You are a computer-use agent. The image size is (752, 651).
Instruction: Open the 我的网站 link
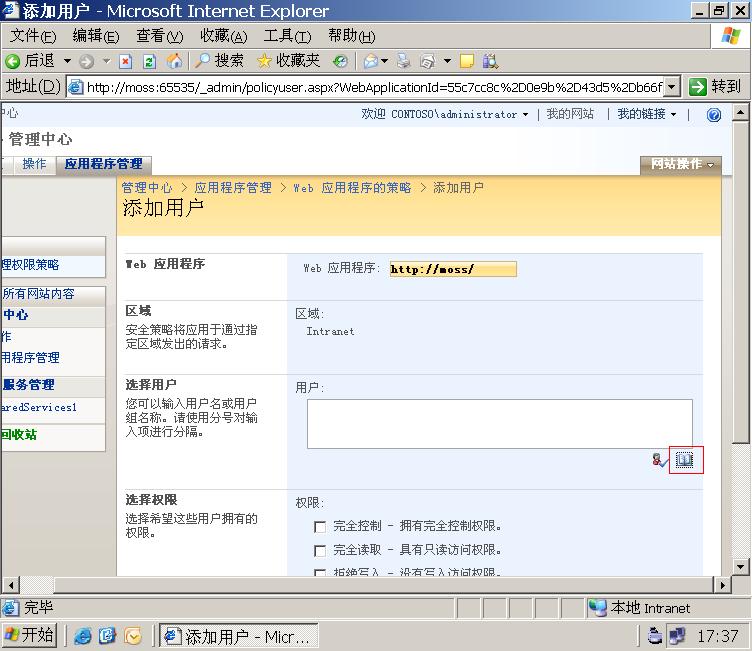pyautogui.click(x=570, y=115)
